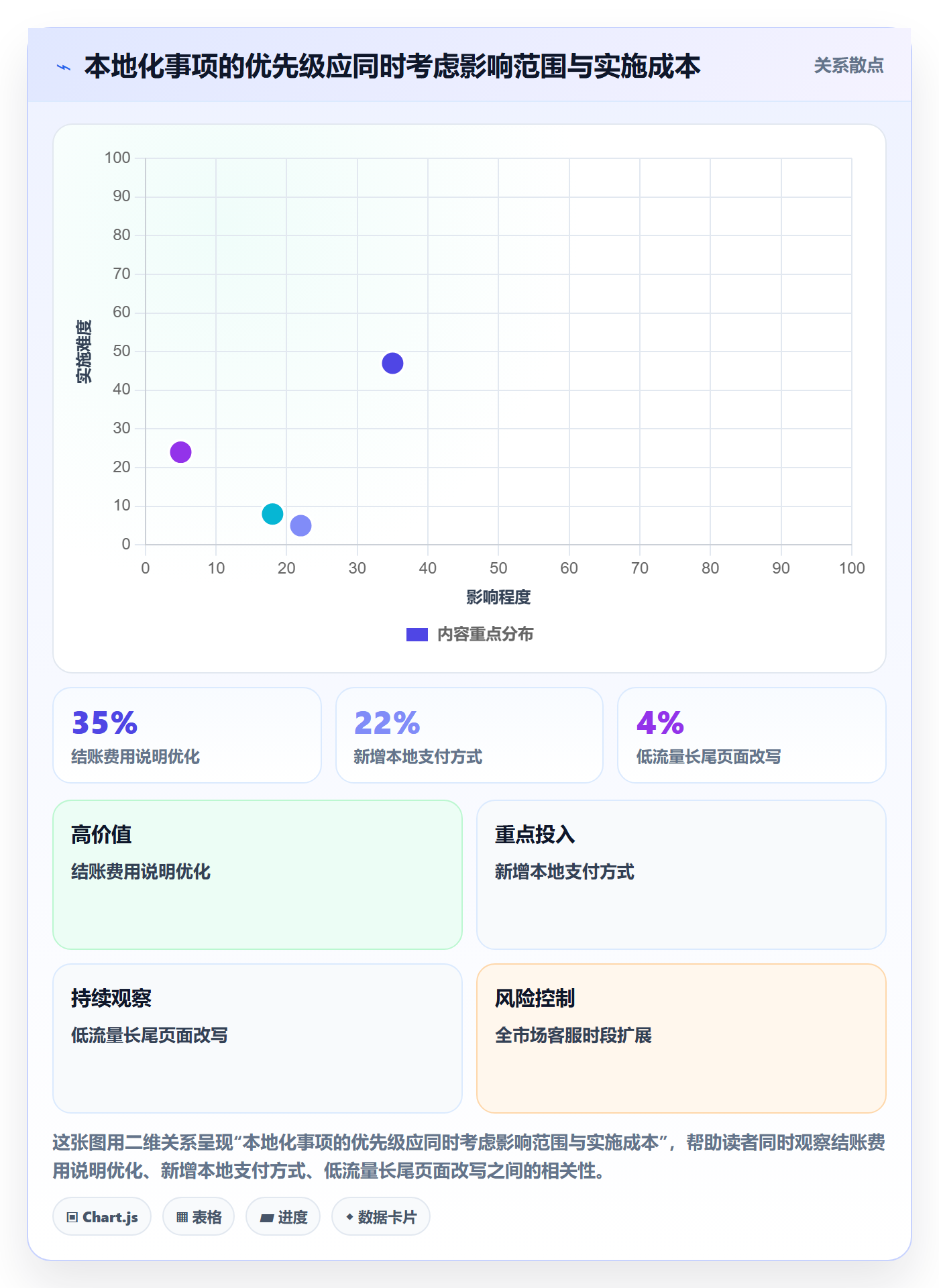Toggle the 内容重点分布 legend swatch
Viewport: 939px width, 1288px height.
click(x=417, y=635)
